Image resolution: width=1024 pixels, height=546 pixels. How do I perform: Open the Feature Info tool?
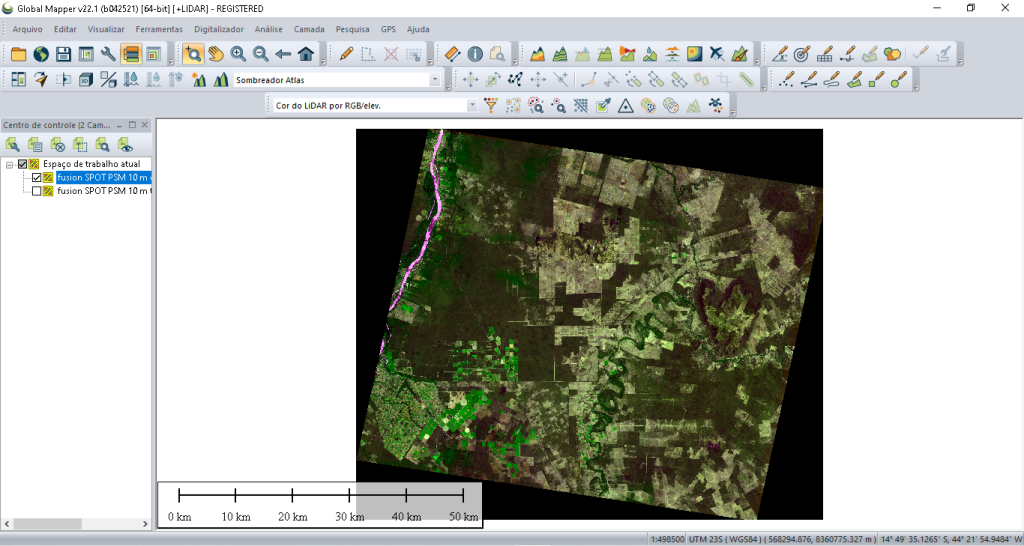(x=474, y=54)
